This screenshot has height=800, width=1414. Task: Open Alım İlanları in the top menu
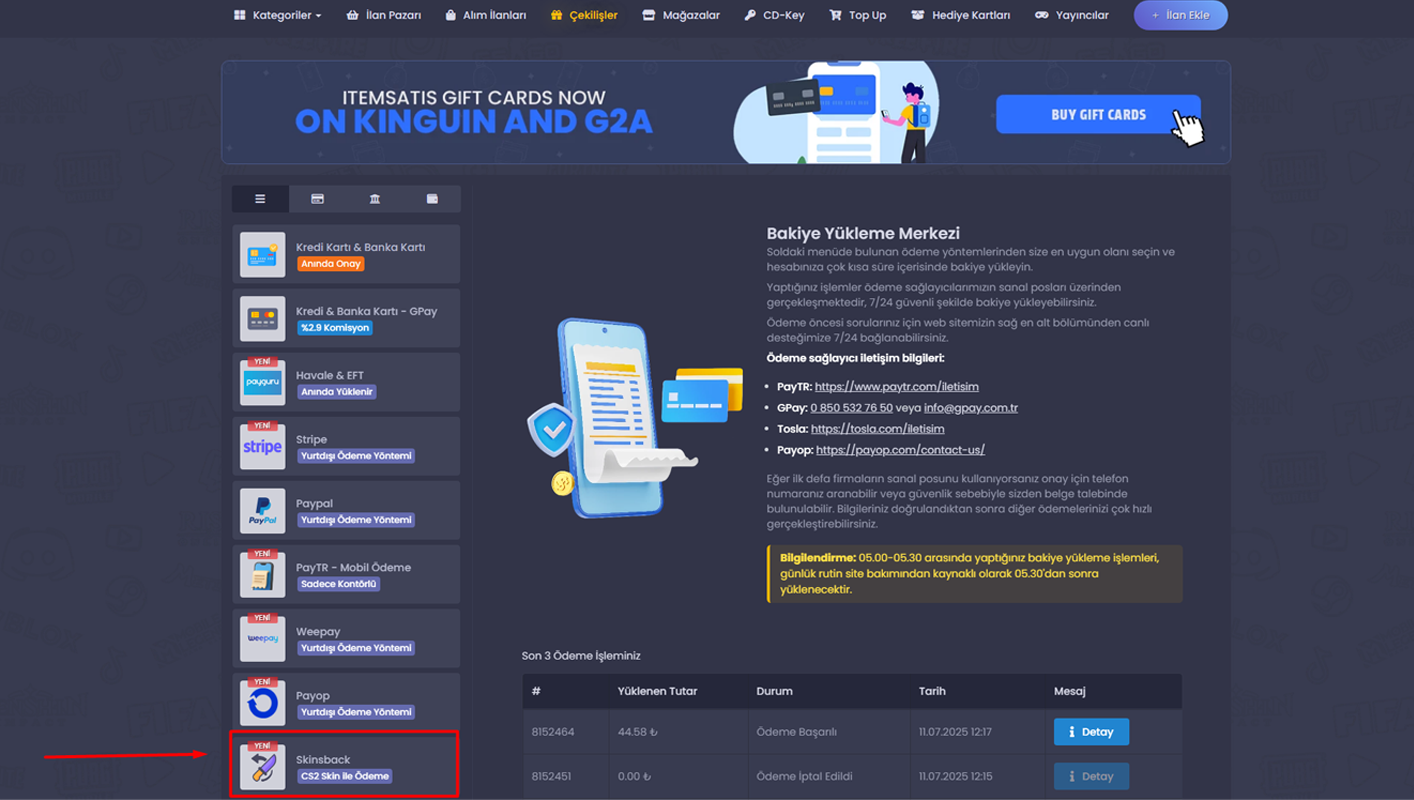485,15
